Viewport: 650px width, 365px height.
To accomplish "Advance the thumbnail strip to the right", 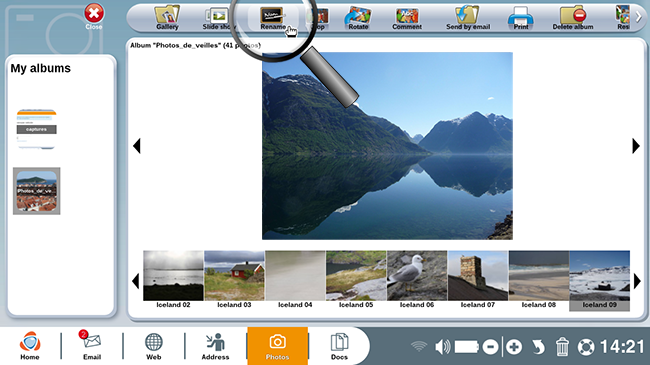I will point(637,281).
